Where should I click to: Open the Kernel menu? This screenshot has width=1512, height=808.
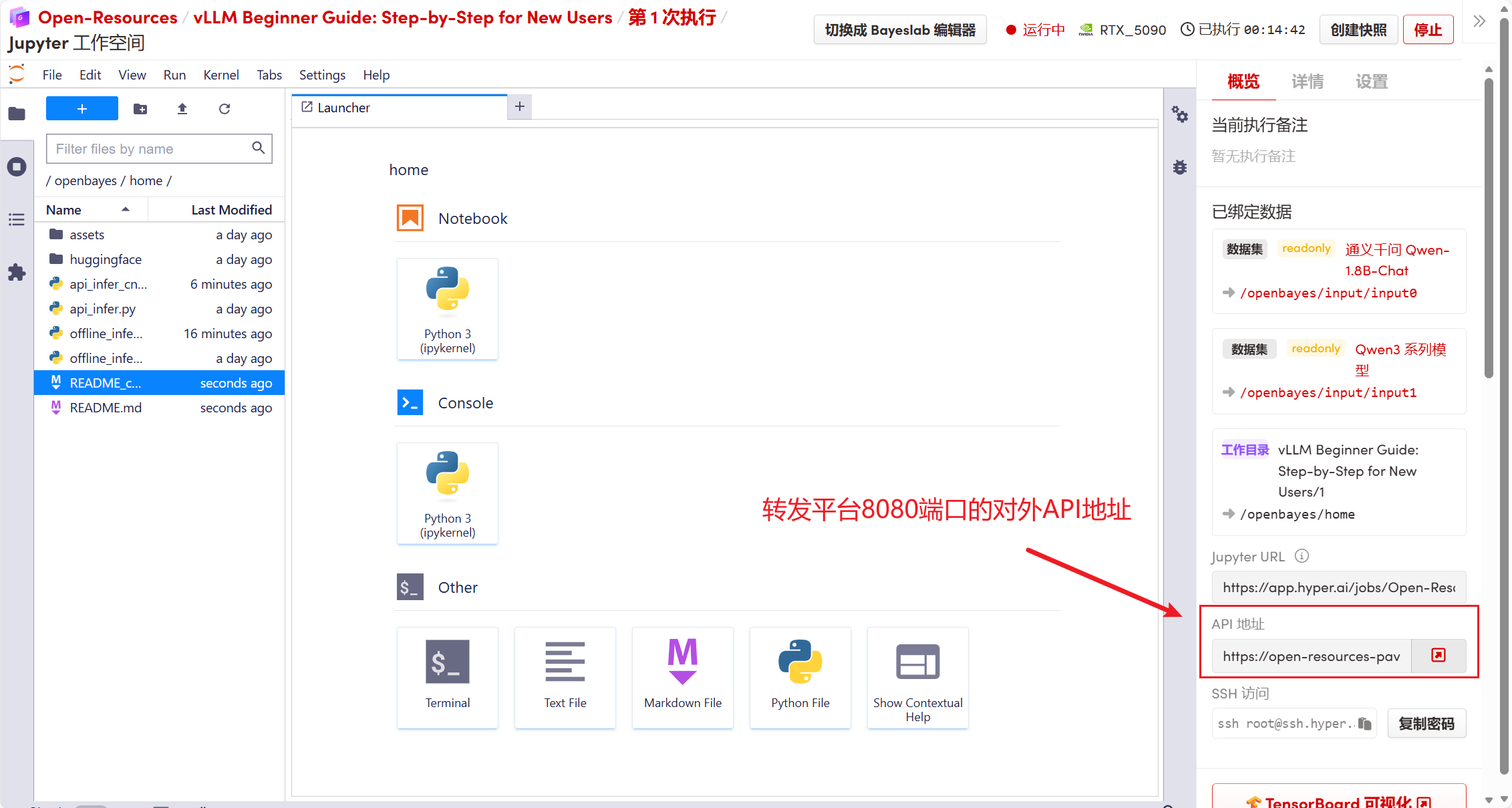220,75
